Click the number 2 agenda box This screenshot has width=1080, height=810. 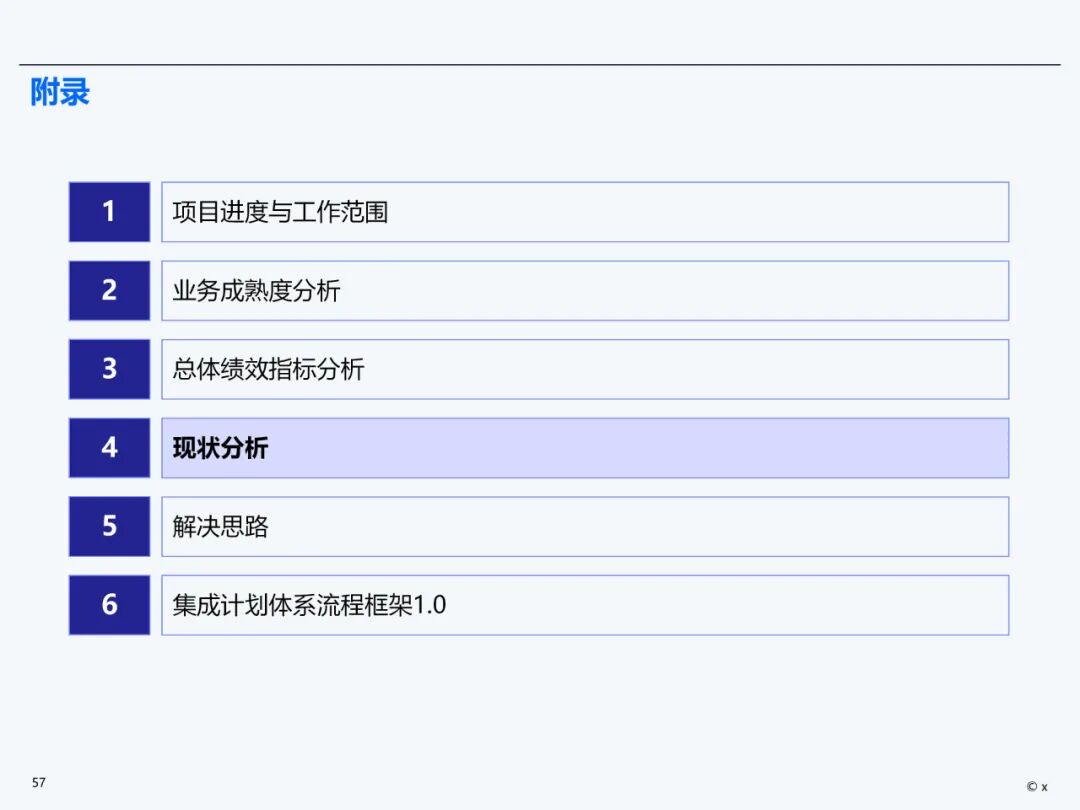click(x=109, y=290)
